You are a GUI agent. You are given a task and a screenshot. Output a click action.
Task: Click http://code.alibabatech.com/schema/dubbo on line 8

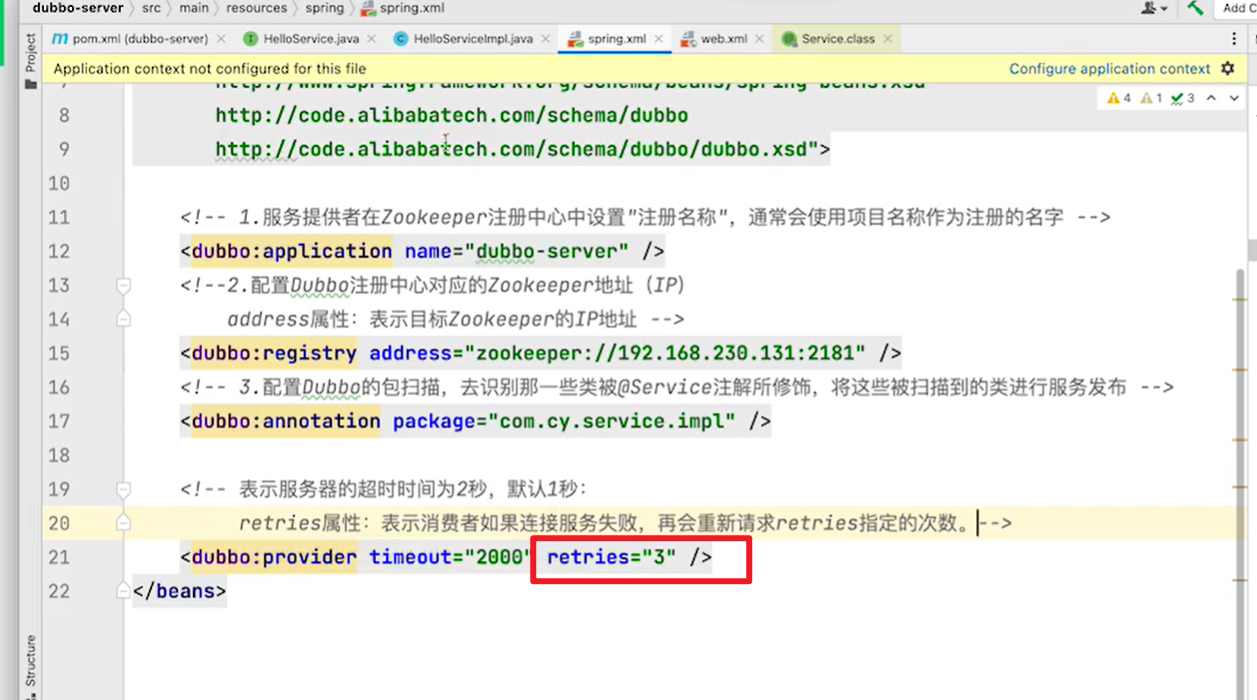click(x=451, y=115)
